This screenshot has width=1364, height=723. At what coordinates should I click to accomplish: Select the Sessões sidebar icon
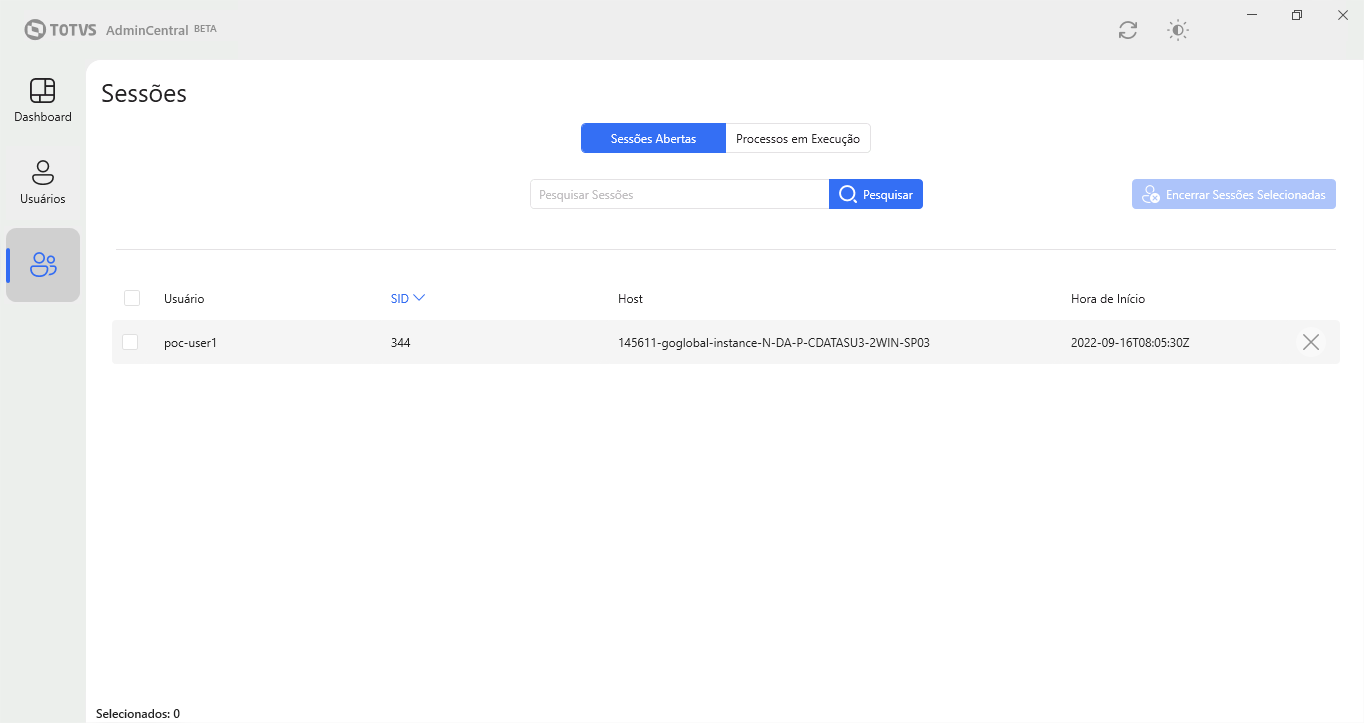point(43,265)
